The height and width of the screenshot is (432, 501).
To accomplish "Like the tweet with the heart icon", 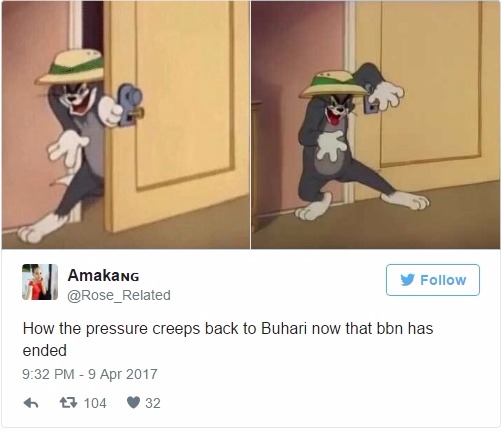I will [x=133, y=403].
